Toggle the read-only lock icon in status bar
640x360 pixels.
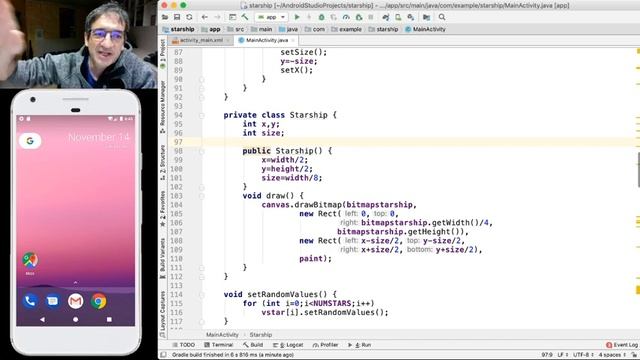[634, 355]
